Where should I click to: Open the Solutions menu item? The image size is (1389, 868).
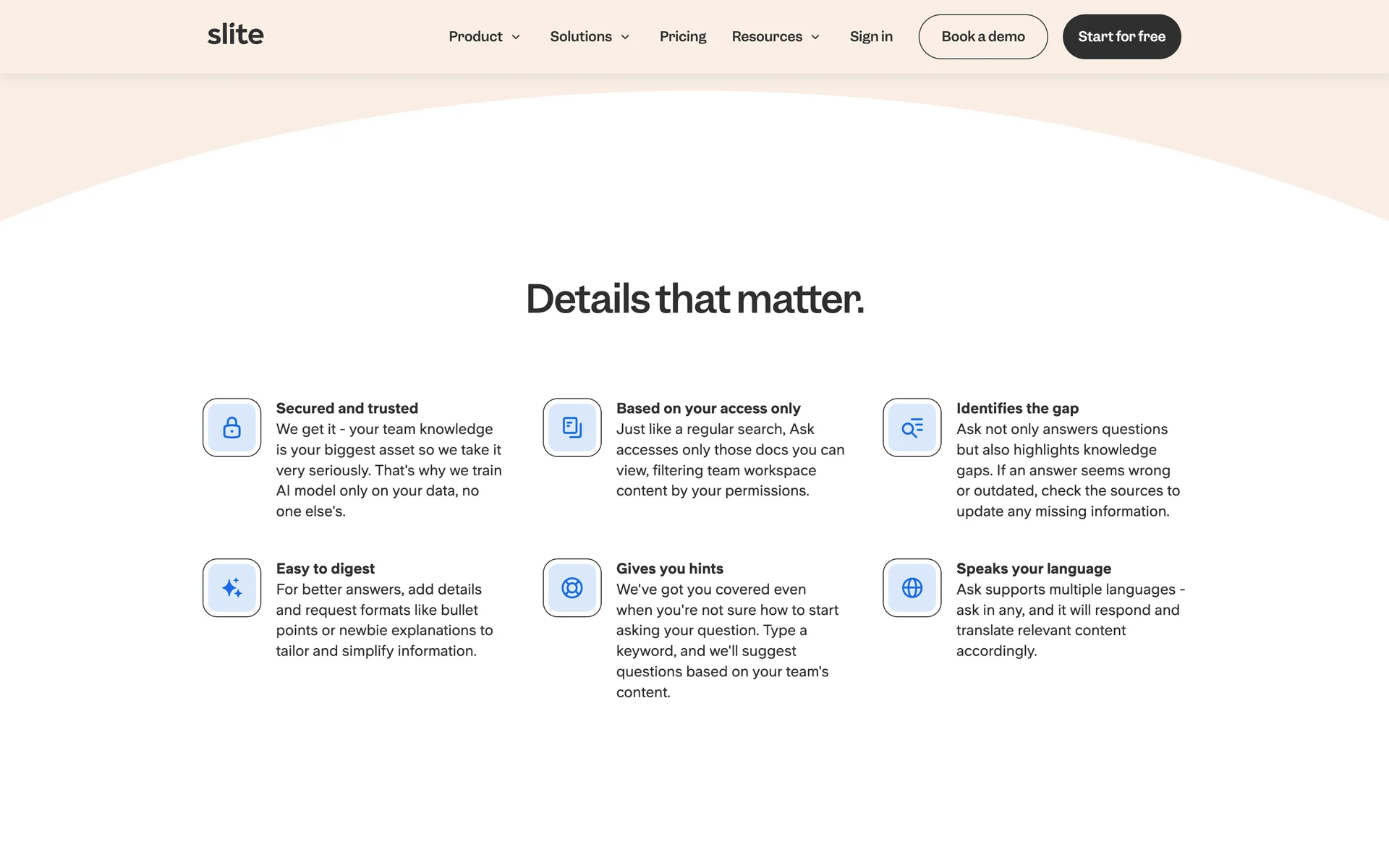(x=580, y=36)
